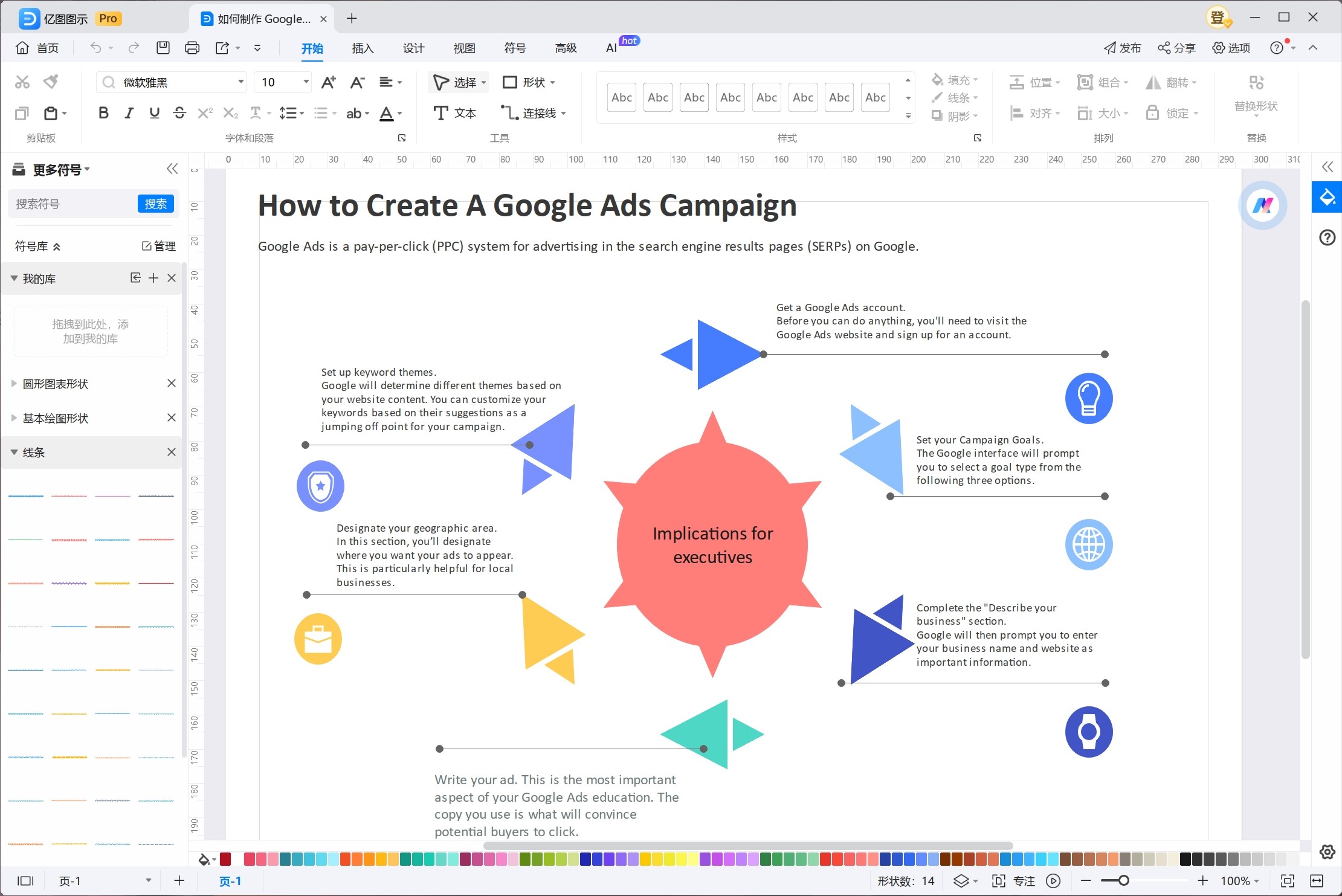The height and width of the screenshot is (896, 1342).
Task: Click the Replace Shape icon
Action: 1256,82
